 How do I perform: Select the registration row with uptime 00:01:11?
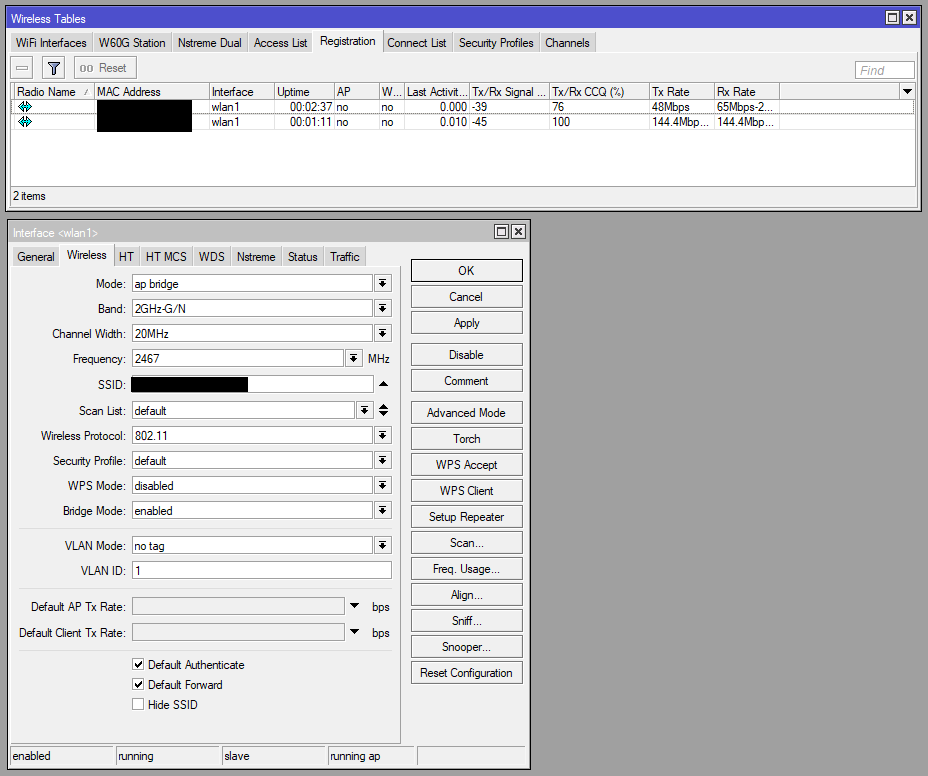coord(462,122)
